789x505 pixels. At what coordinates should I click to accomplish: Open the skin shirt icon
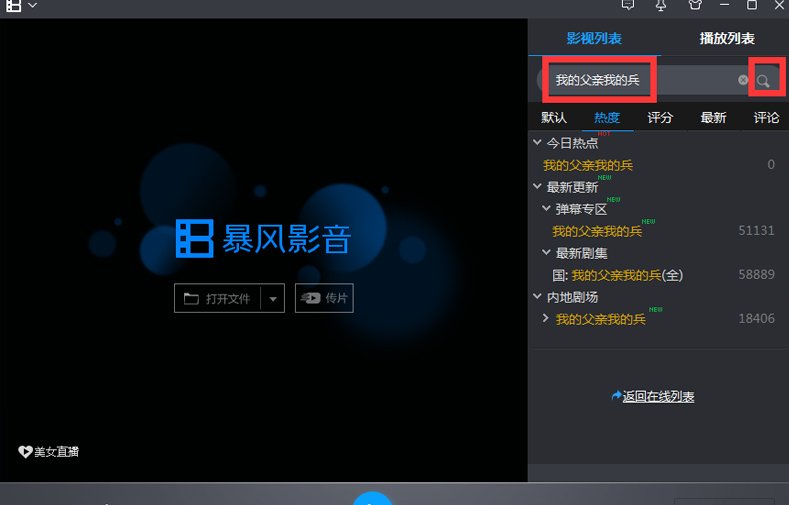pos(695,5)
